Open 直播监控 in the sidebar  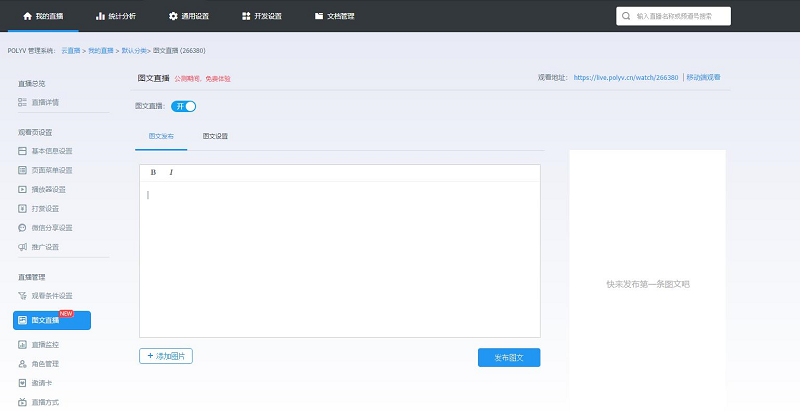[45, 344]
